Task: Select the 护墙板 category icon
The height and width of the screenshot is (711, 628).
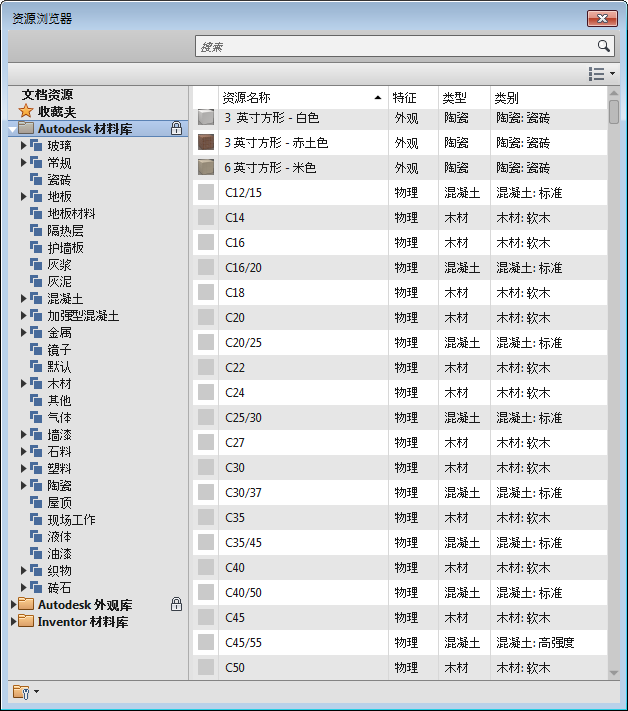Action: pos(36,248)
